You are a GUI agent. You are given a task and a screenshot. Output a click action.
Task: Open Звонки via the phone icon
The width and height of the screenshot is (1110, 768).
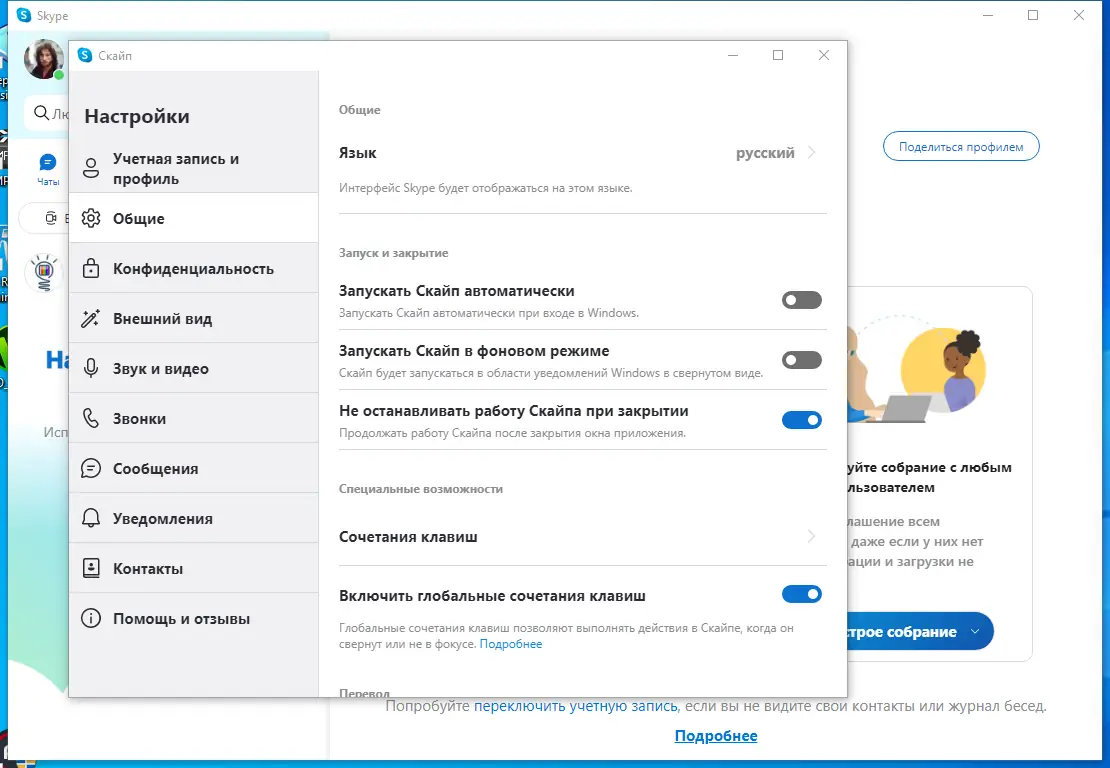point(93,417)
